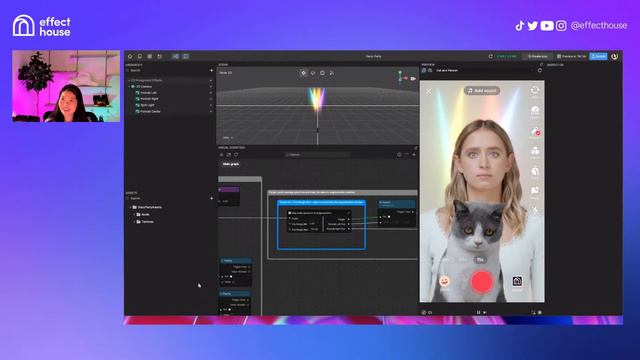The image size is (640, 360).
Task: Select the 15s duration tab in preview
Action: click(x=480, y=260)
